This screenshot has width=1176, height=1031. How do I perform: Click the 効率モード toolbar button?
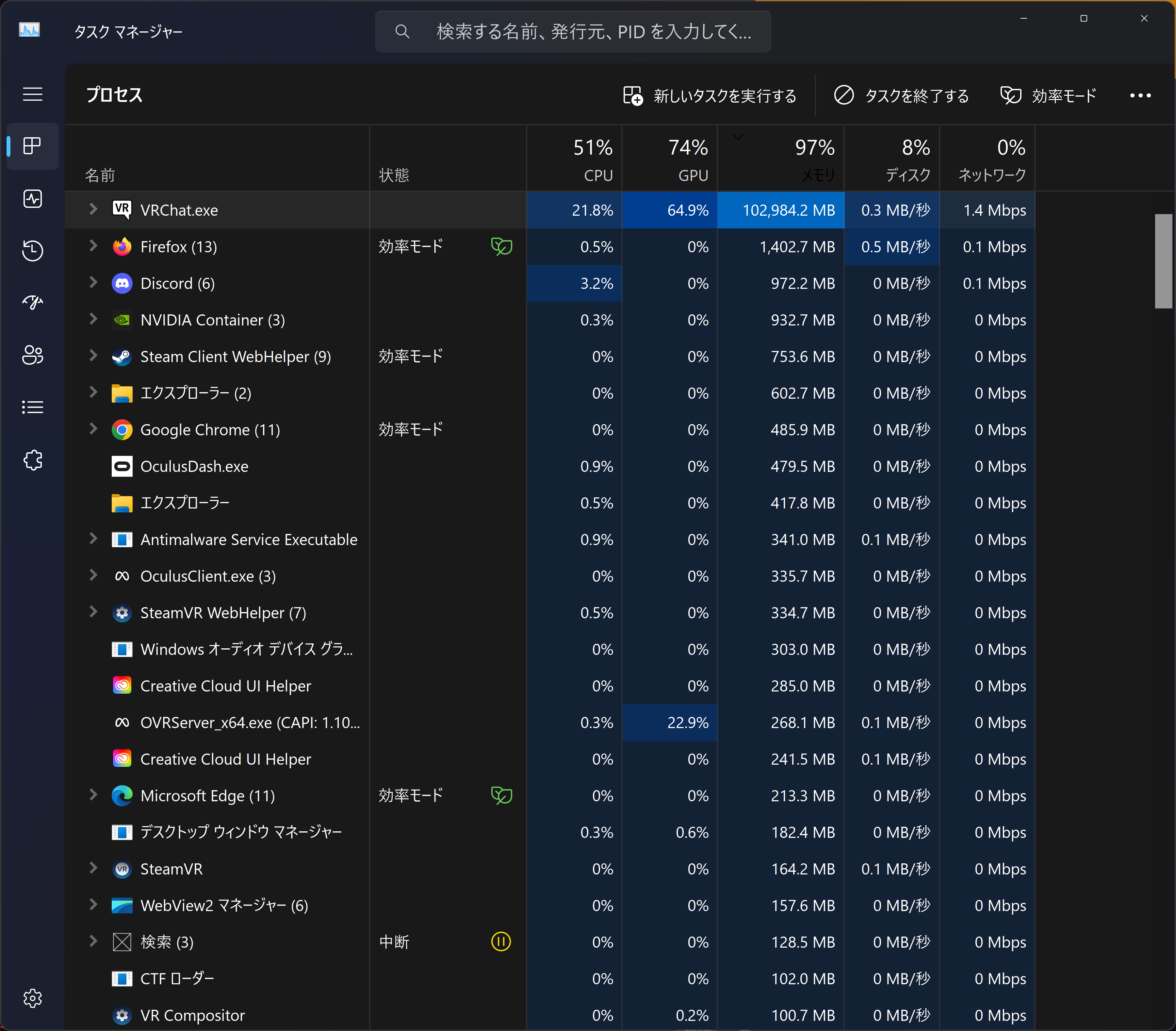(1048, 95)
